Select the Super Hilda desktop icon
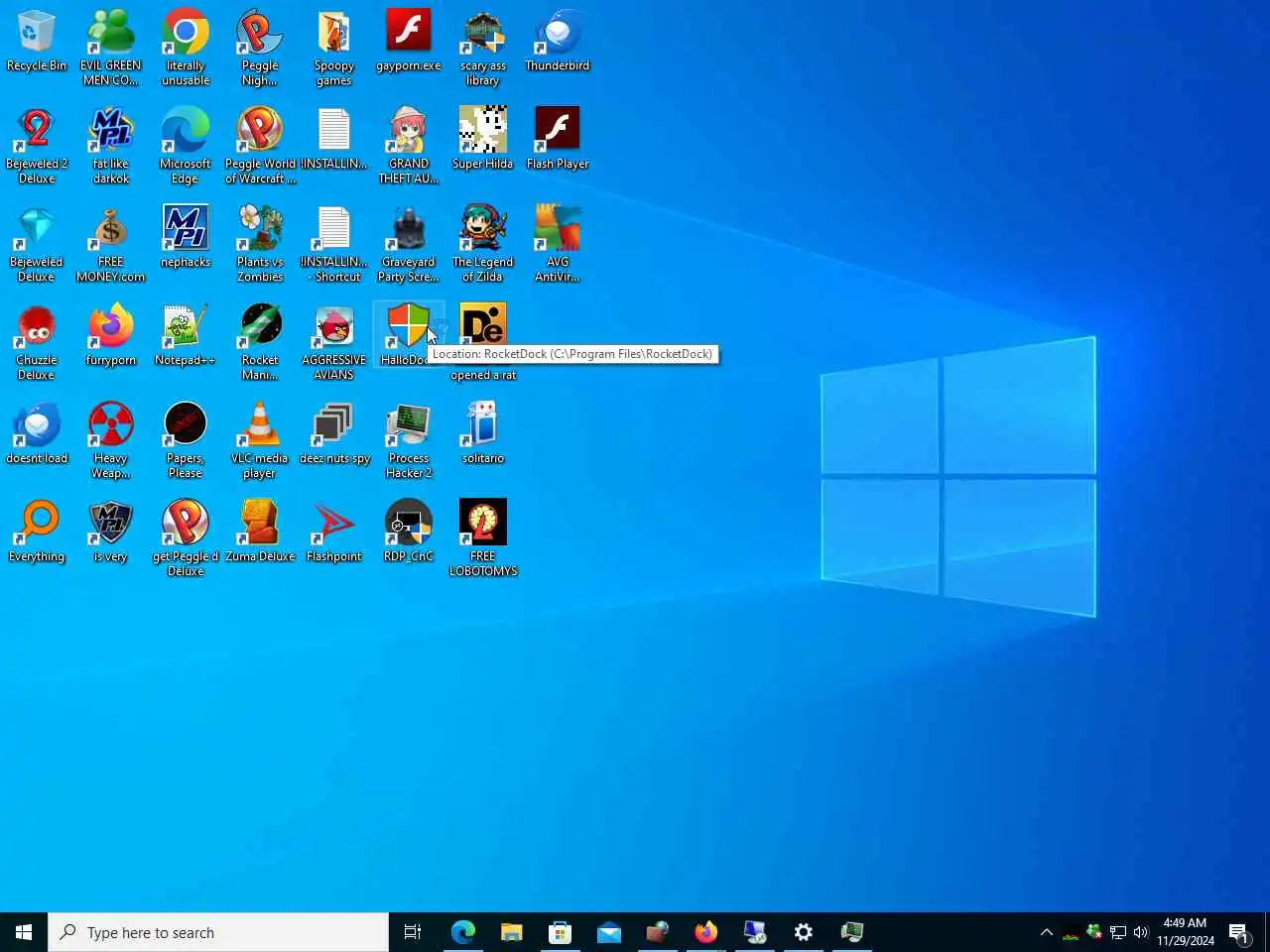1270x952 pixels. point(483,140)
